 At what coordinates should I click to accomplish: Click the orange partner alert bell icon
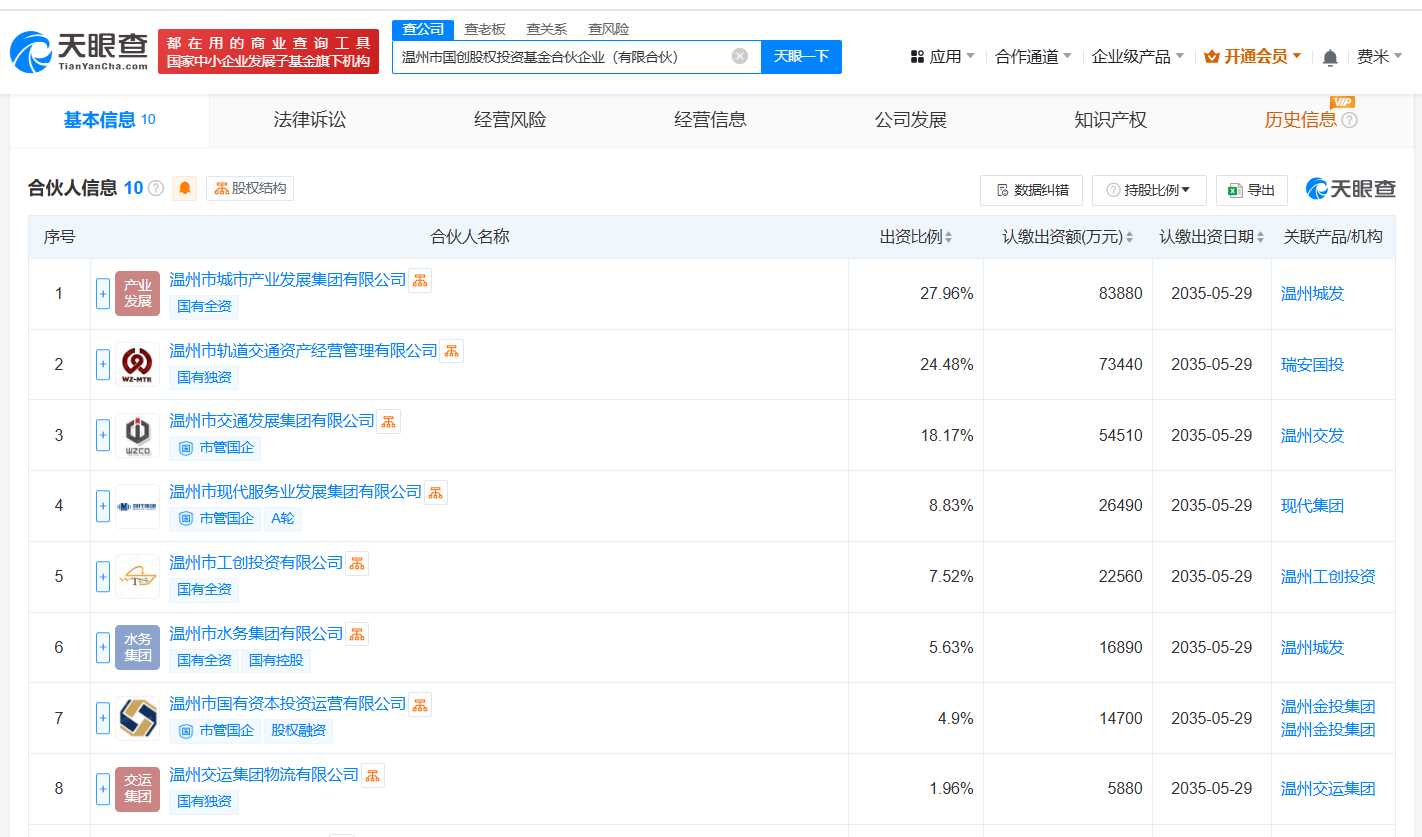(185, 188)
